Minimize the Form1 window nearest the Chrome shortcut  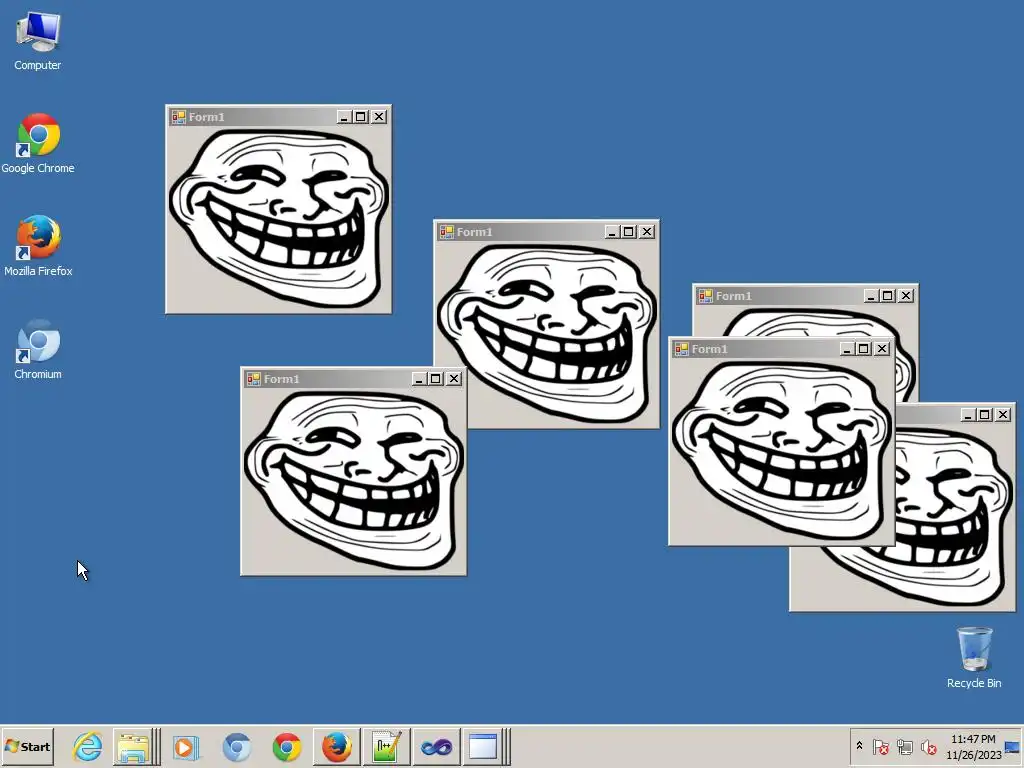(x=344, y=117)
